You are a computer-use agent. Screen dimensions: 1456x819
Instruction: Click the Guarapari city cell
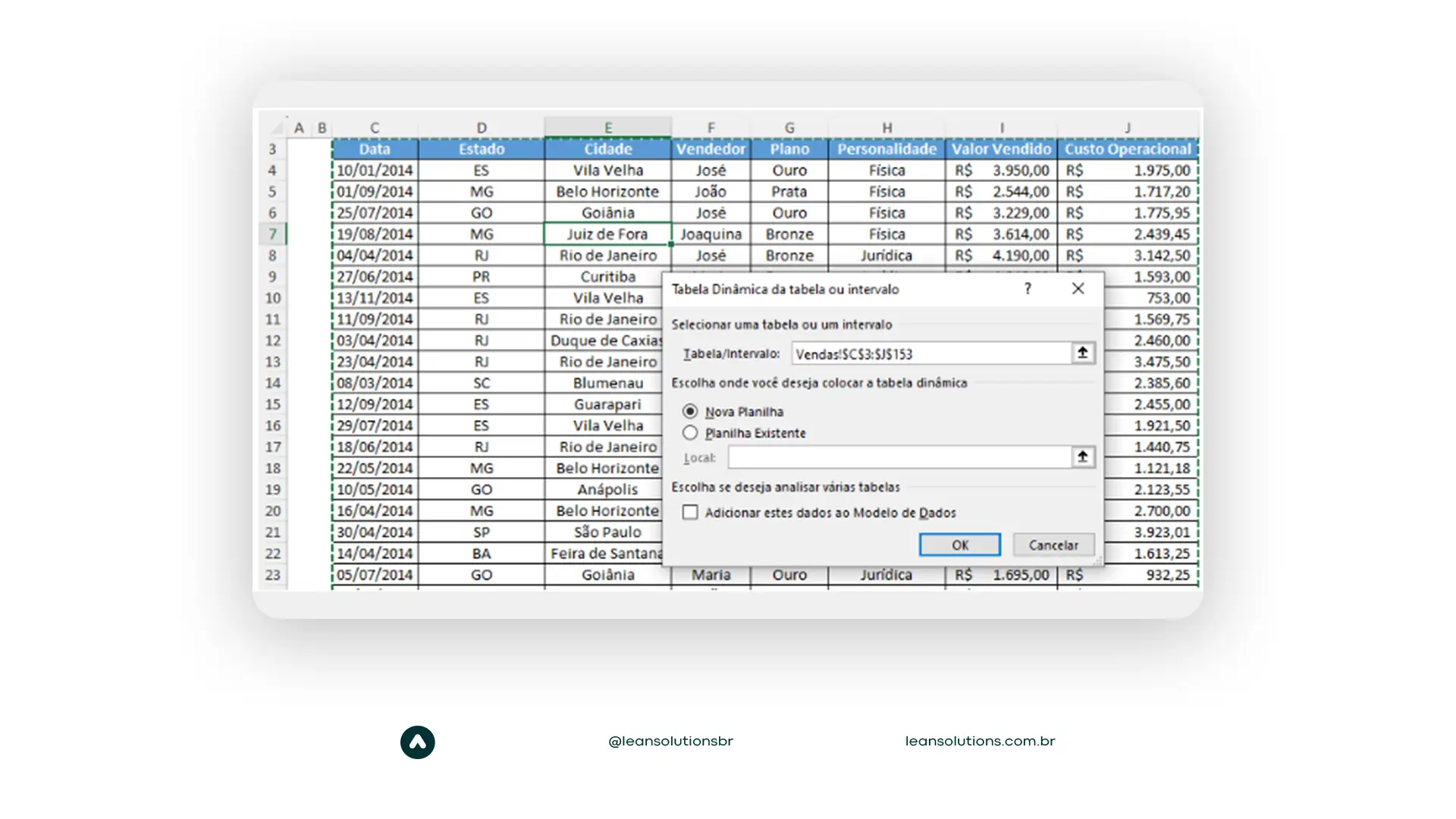point(607,404)
